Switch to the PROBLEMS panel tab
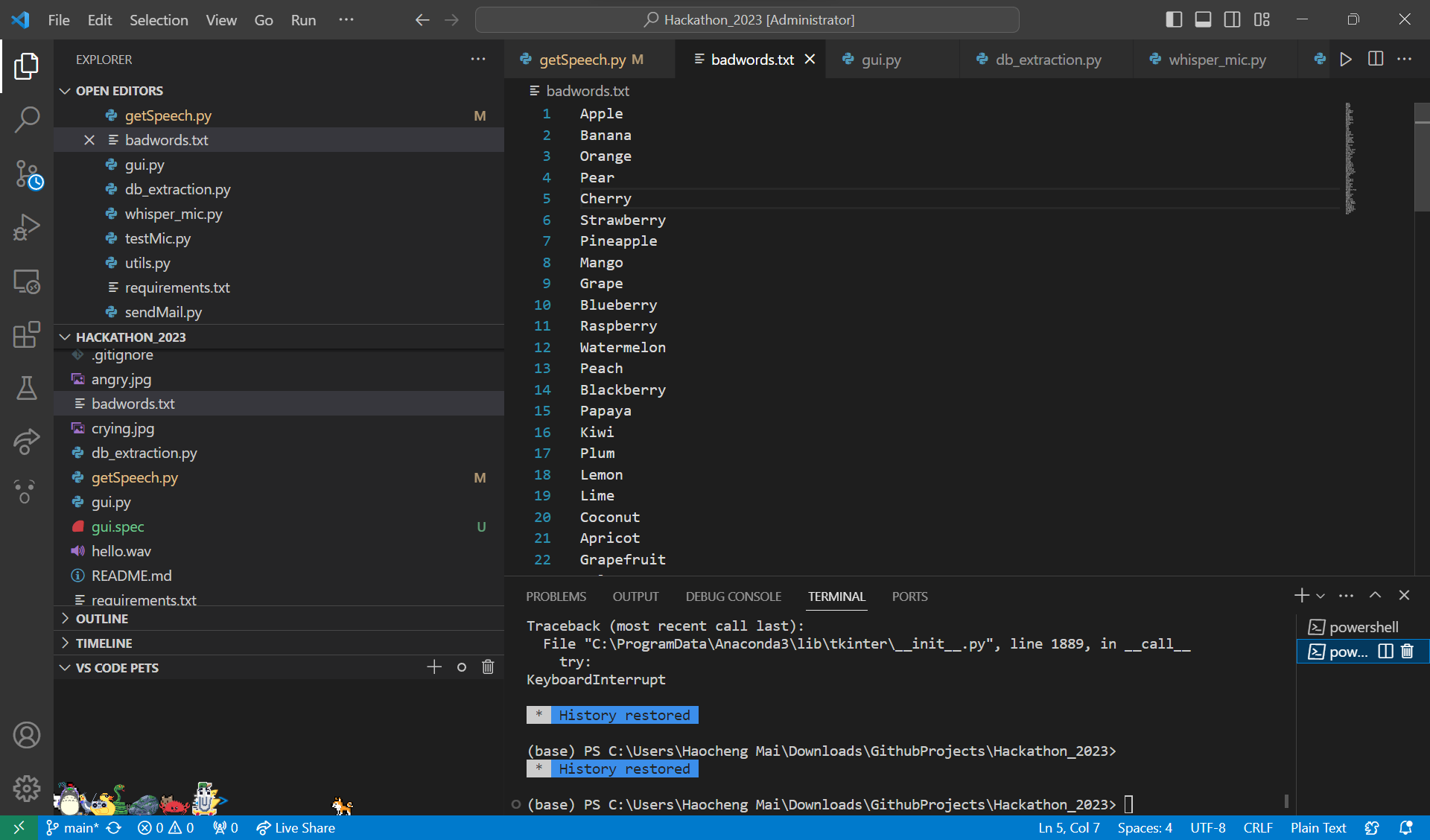Viewport: 1430px width, 840px height. pyautogui.click(x=556, y=596)
